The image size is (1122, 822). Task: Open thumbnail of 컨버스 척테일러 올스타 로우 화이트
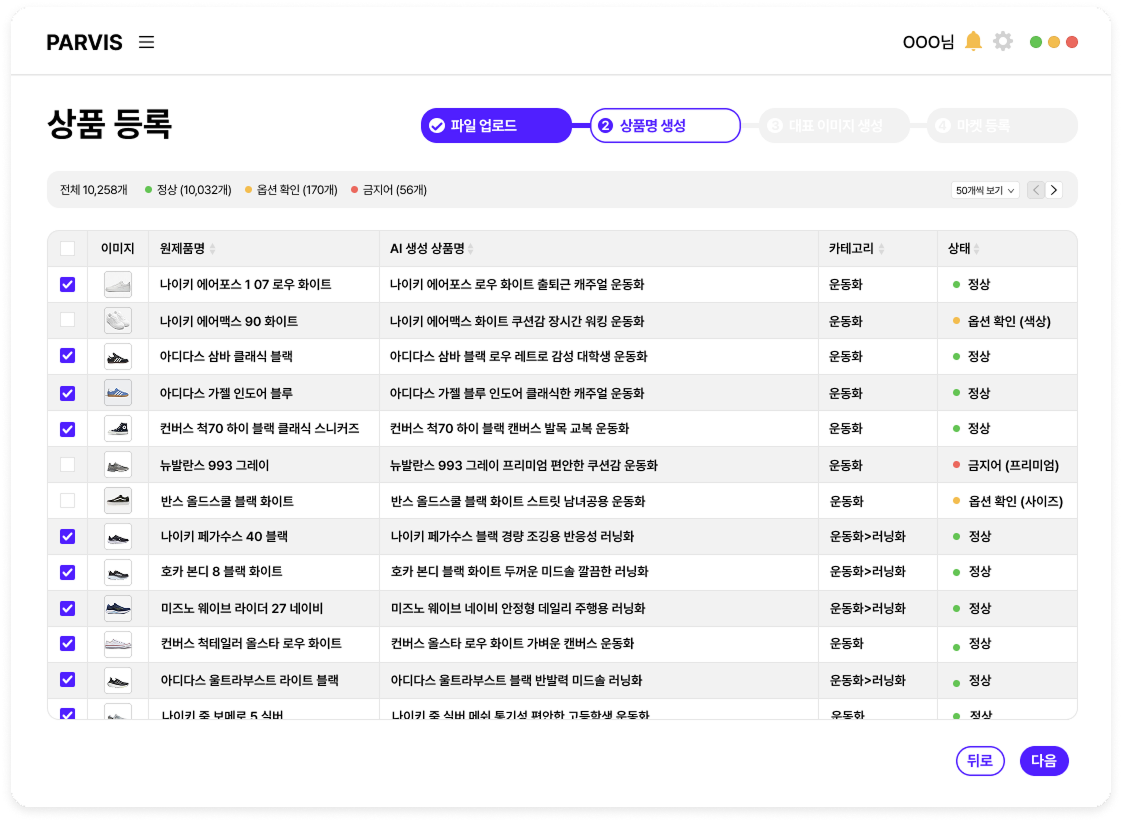tap(117, 644)
